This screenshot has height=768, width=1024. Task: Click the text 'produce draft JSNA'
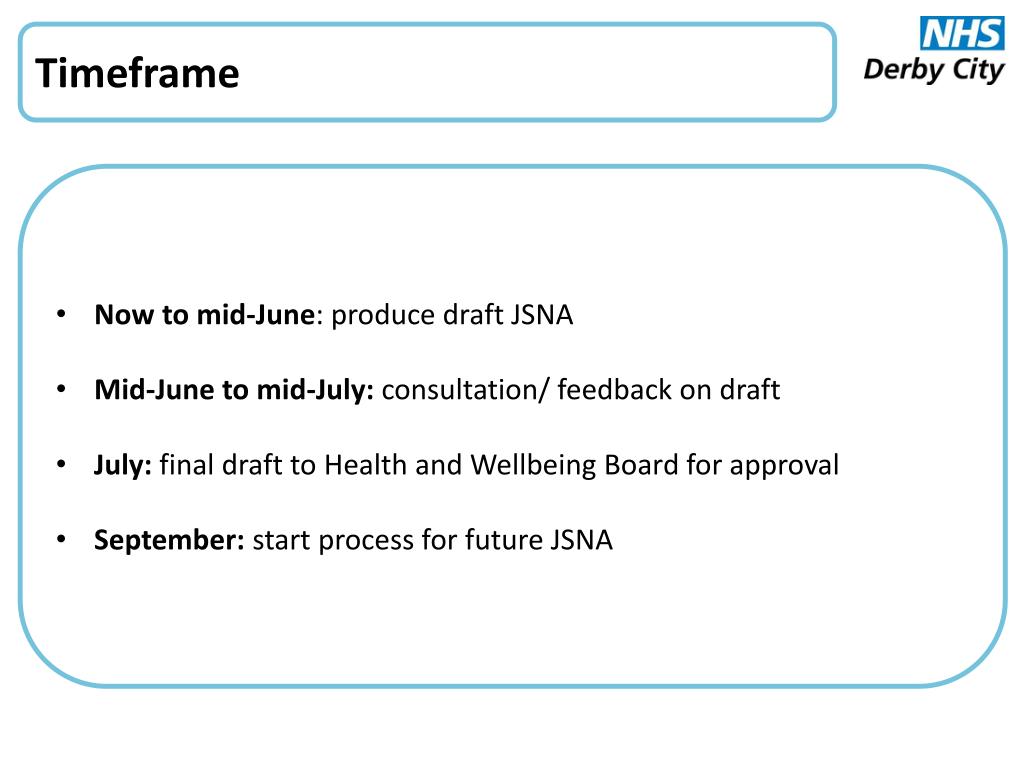tap(452, 315)
